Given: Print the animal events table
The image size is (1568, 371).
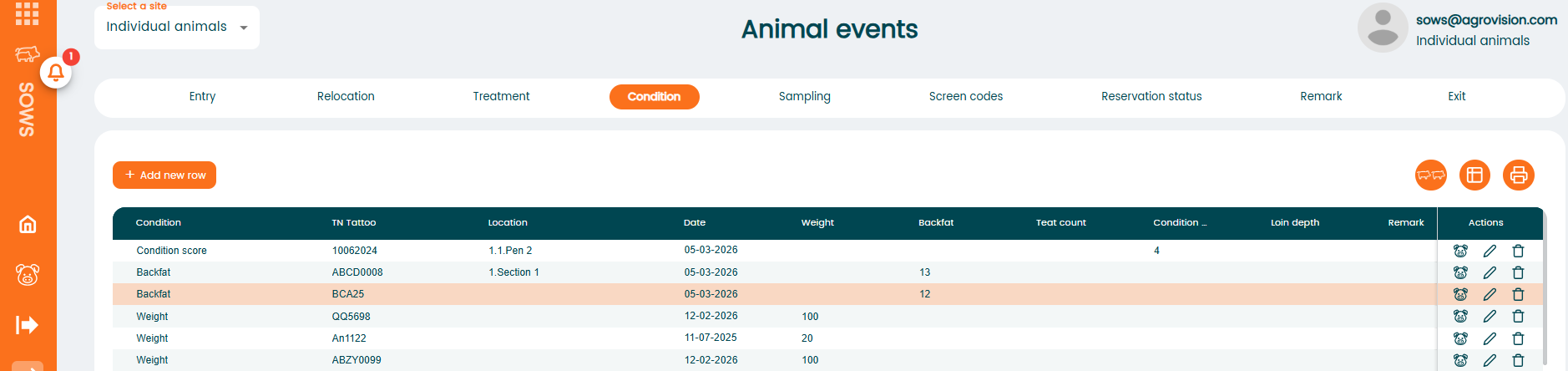Looking at the screenshot, I should (1519, 175).
